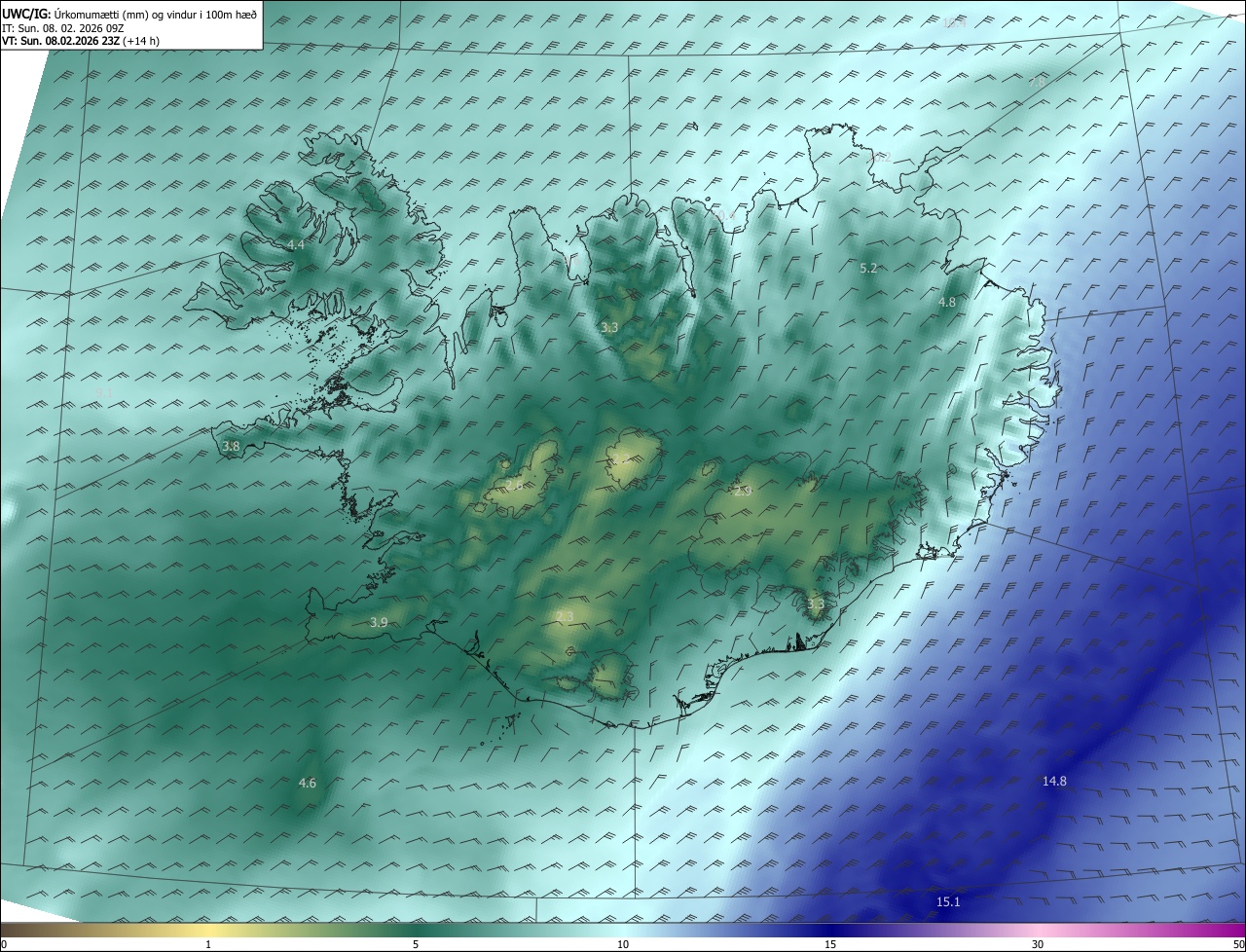The width and height of the screenshot is (1246, 952).
Task: Click the color bar tick label 1
Action: [209, 944]
